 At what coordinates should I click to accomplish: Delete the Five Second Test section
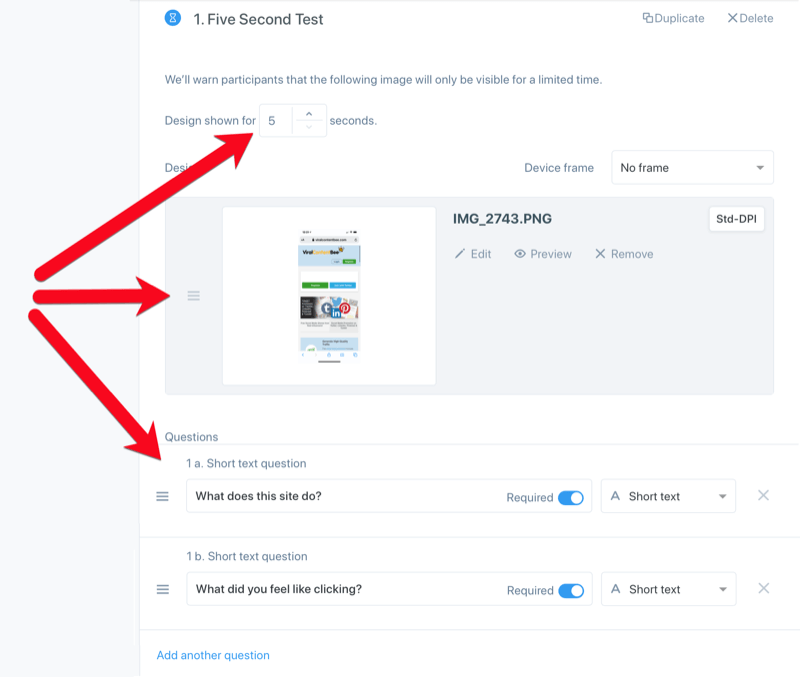click(x=750, y=18)
